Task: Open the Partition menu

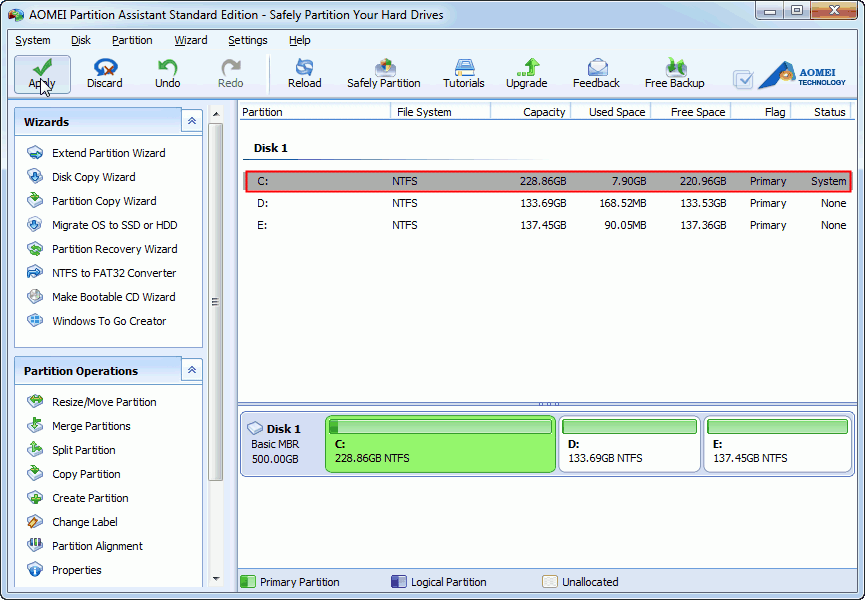Action: click(x=132, y=40)
